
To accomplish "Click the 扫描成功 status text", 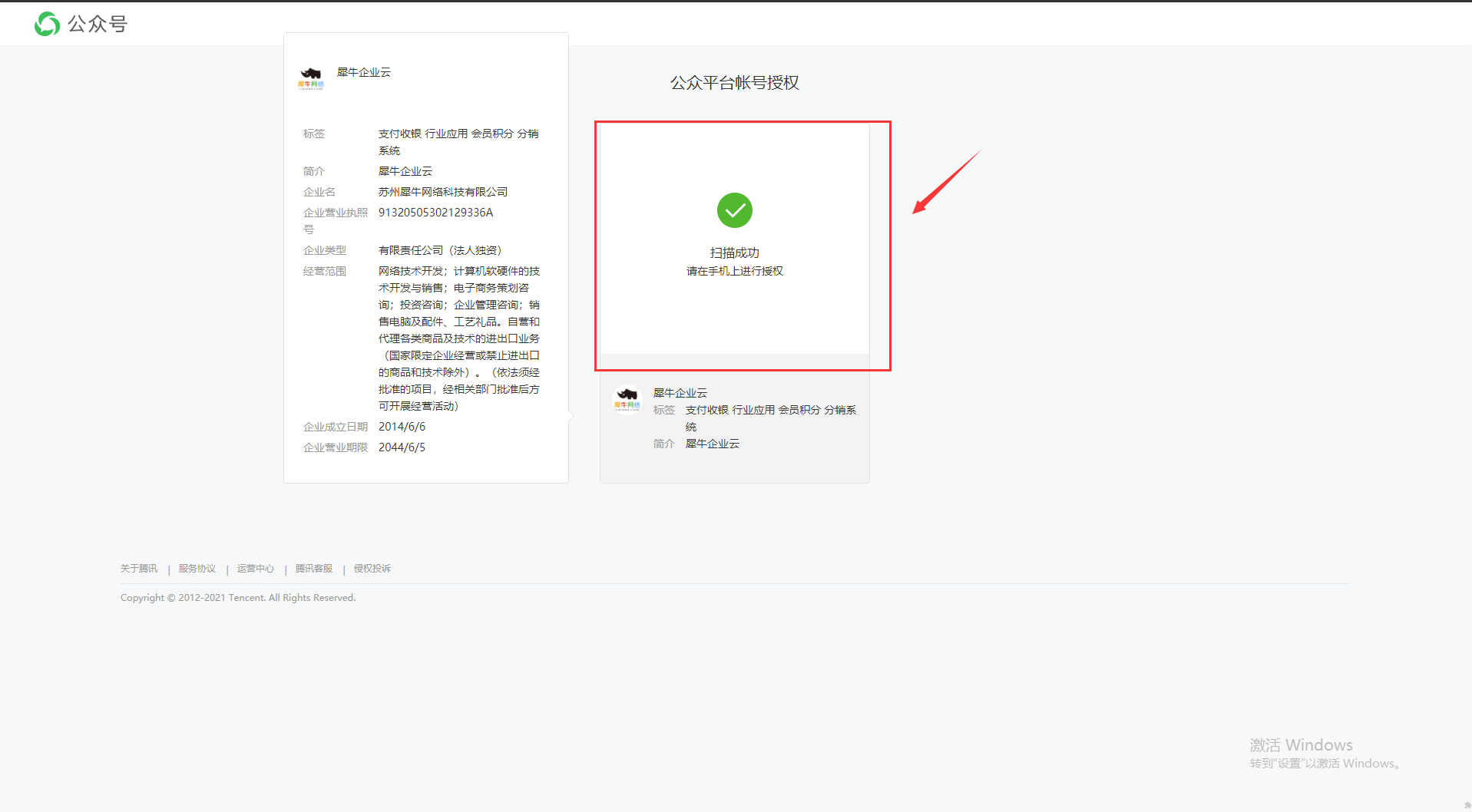I will (x=735, y=253).
